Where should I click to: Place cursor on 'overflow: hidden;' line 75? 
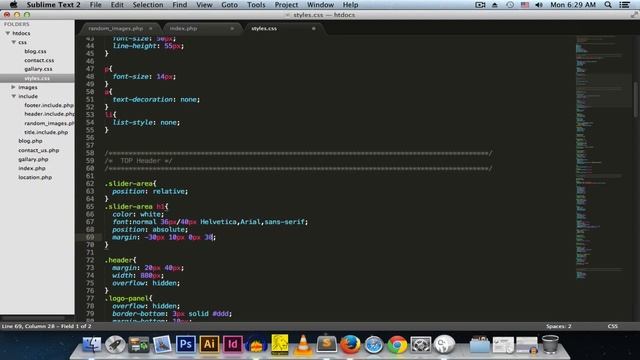tap(146, 283)
